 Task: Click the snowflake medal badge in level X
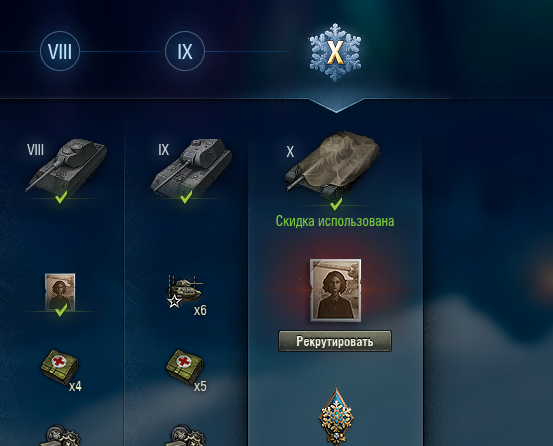click(336, 417)
